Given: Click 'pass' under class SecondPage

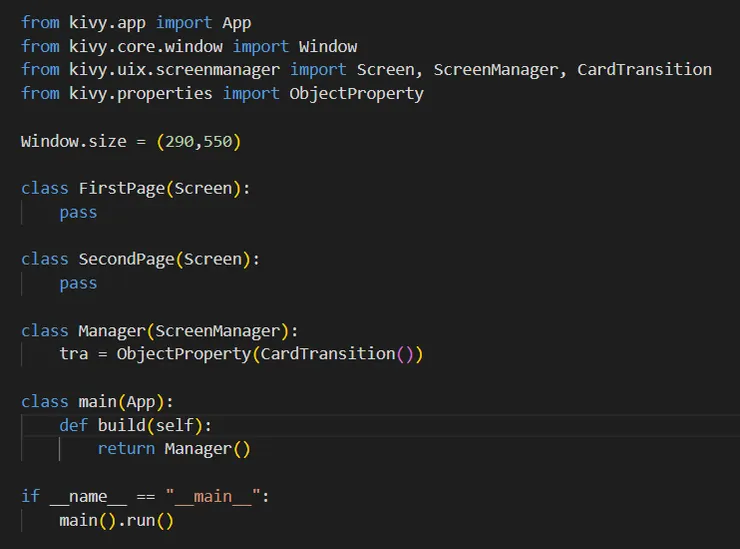Looking at the screenshot, I should pos(78,283).
